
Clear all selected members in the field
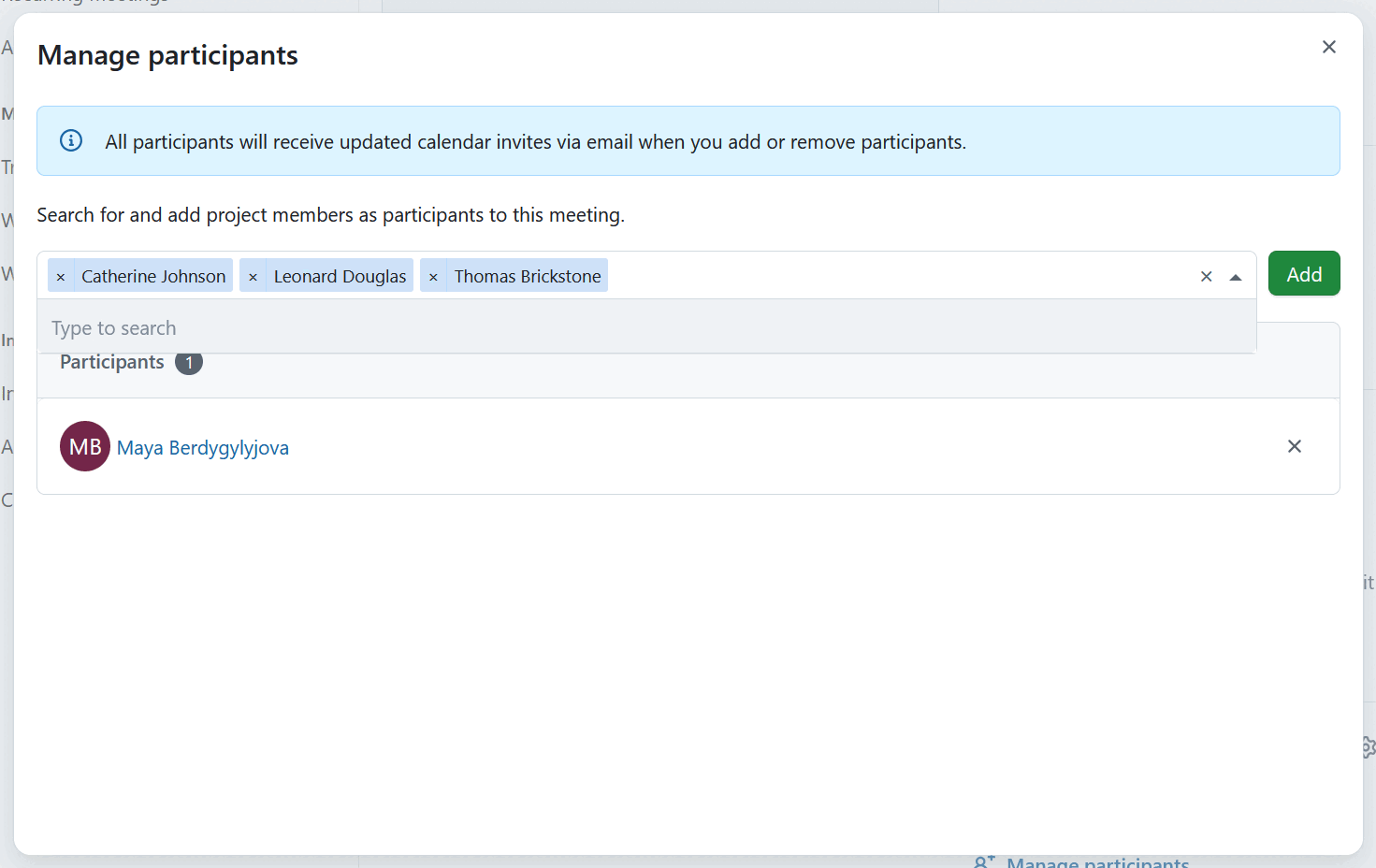click(x=1206, y=277)
